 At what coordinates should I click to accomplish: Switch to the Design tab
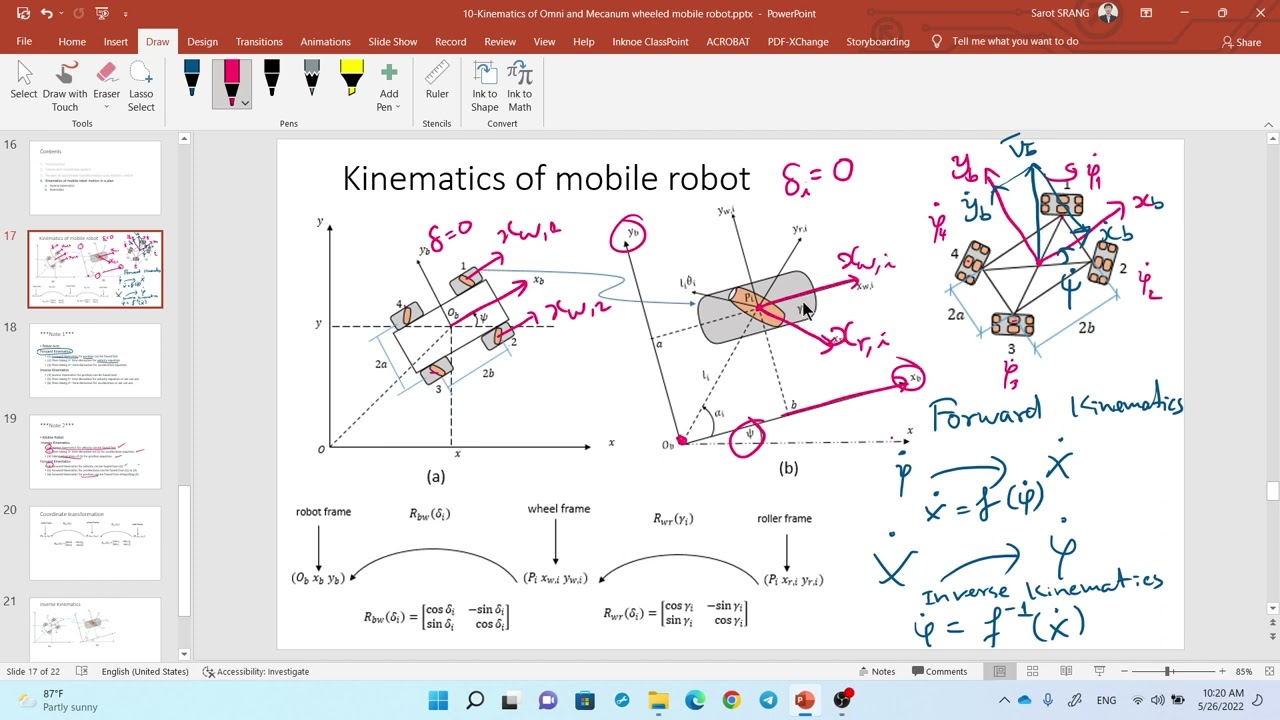pos(202,41)
